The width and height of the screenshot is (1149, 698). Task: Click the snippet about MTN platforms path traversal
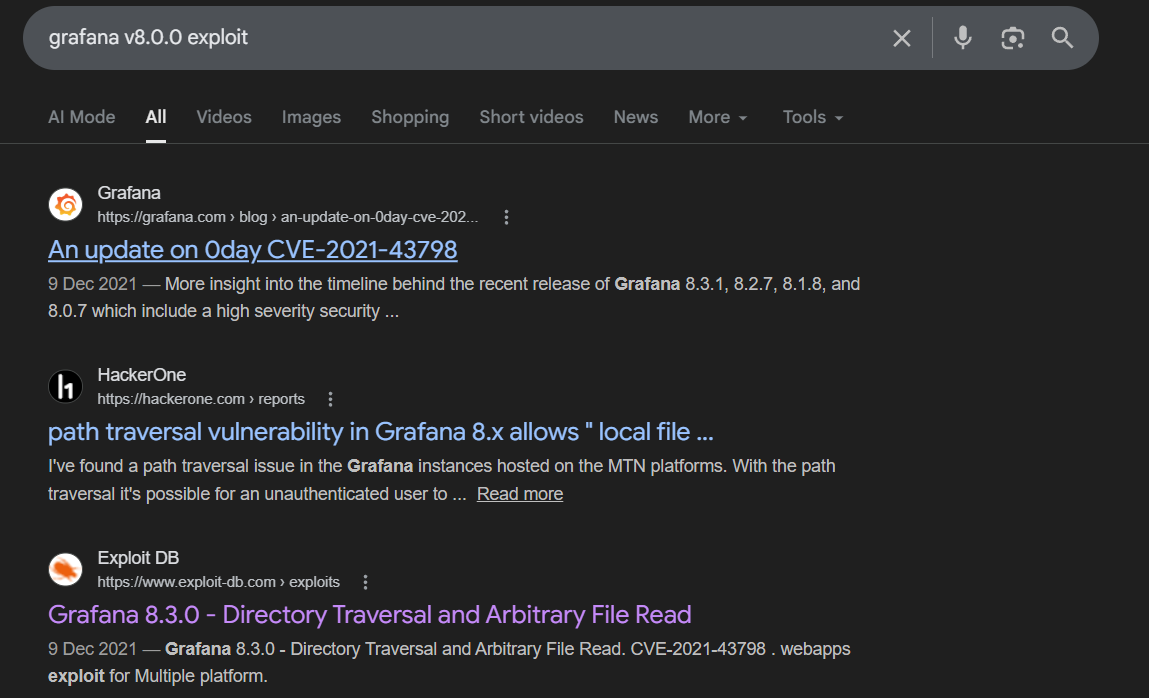(x=441, y=480)
